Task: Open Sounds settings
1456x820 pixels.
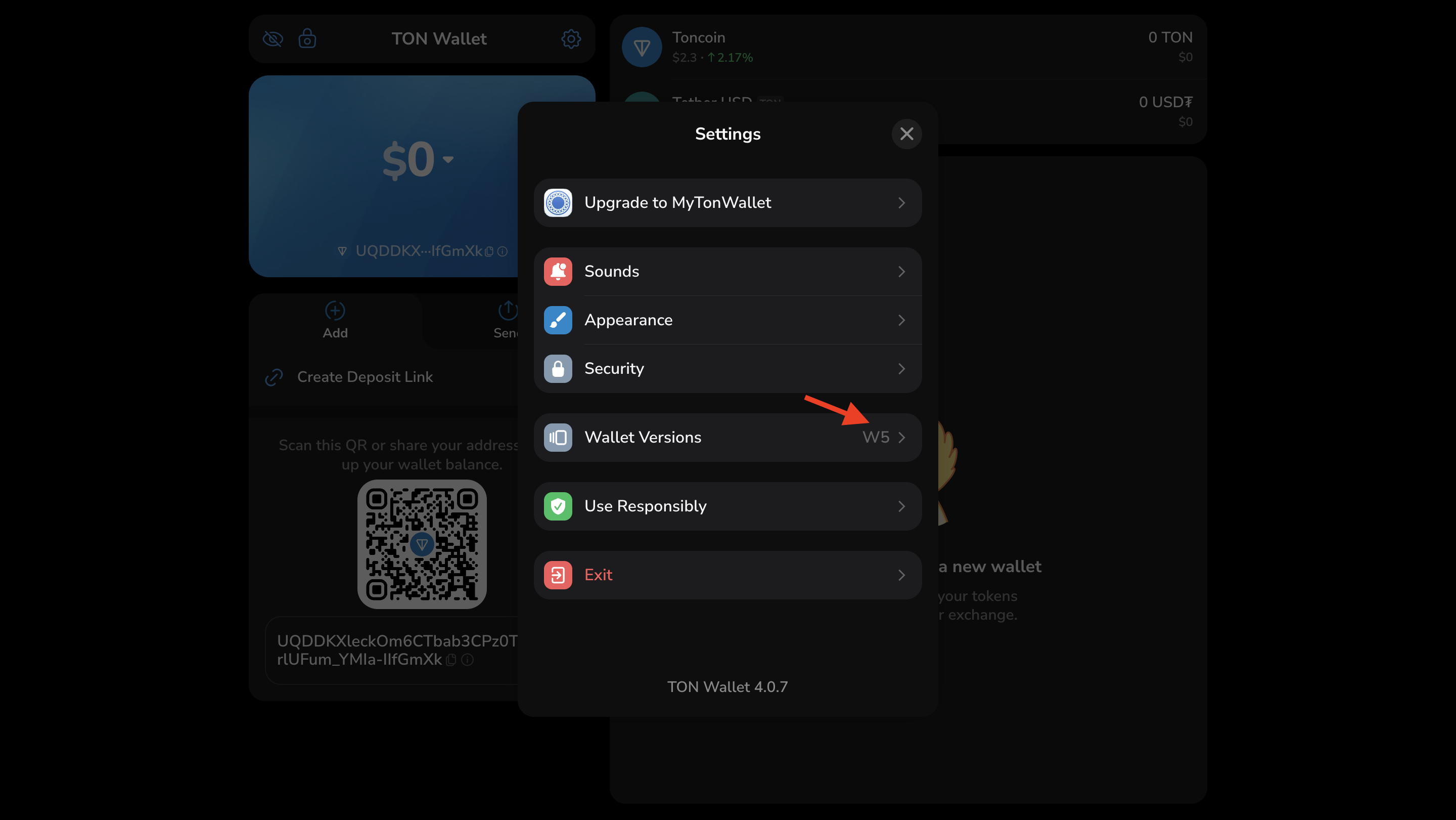Action: [727, 272]
